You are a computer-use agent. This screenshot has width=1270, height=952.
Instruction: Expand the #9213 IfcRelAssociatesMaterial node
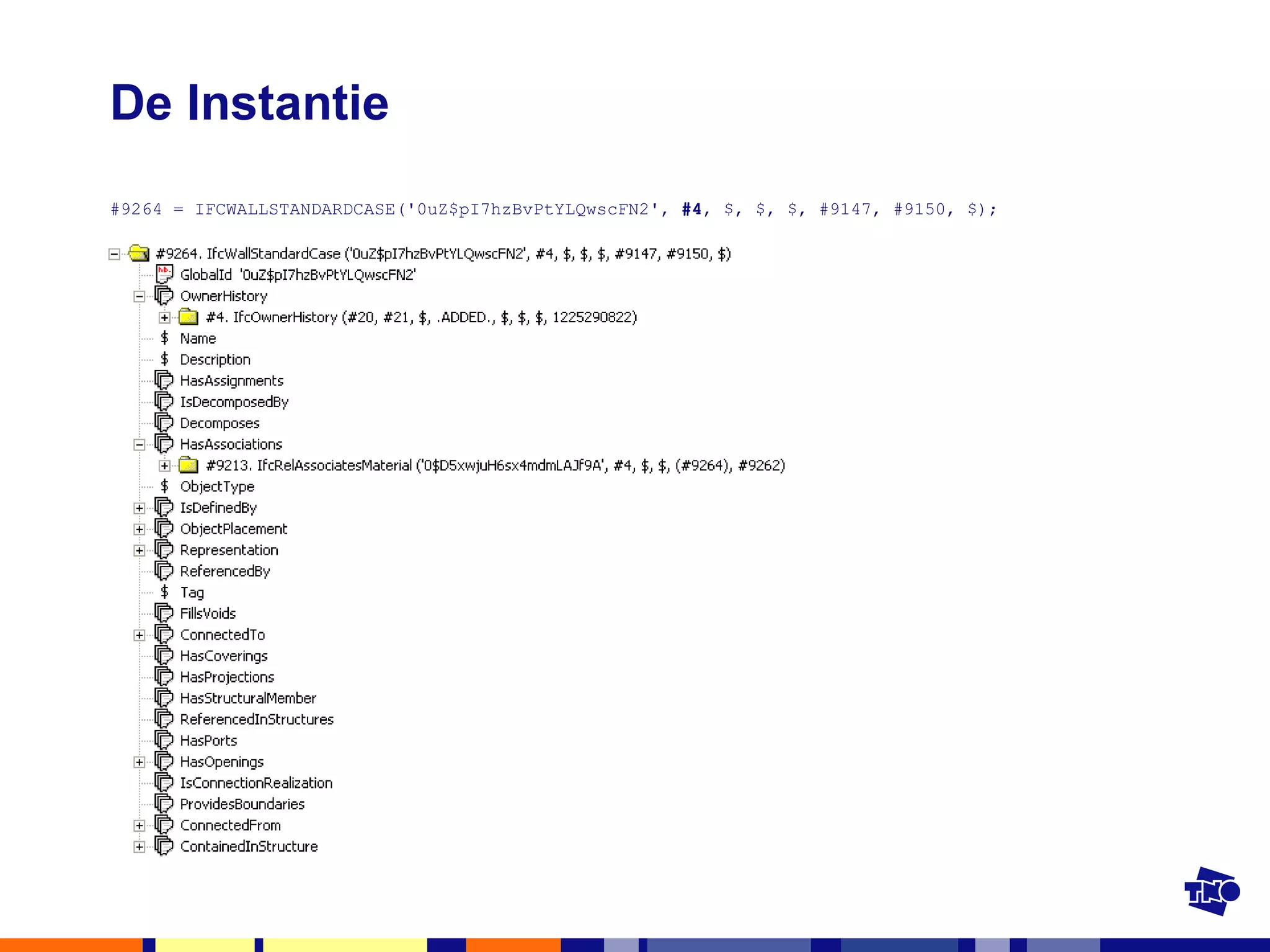tap(164, 465)
